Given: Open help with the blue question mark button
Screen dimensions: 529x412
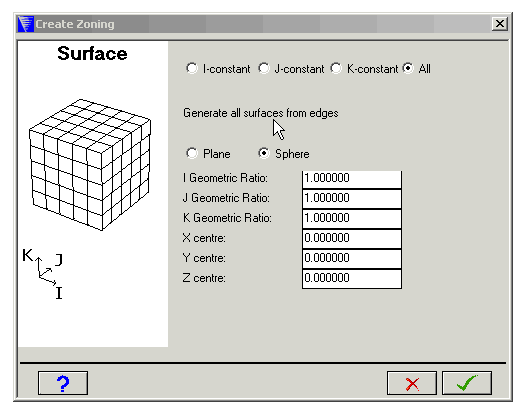Looking at the screenshot, I should 63,383.
